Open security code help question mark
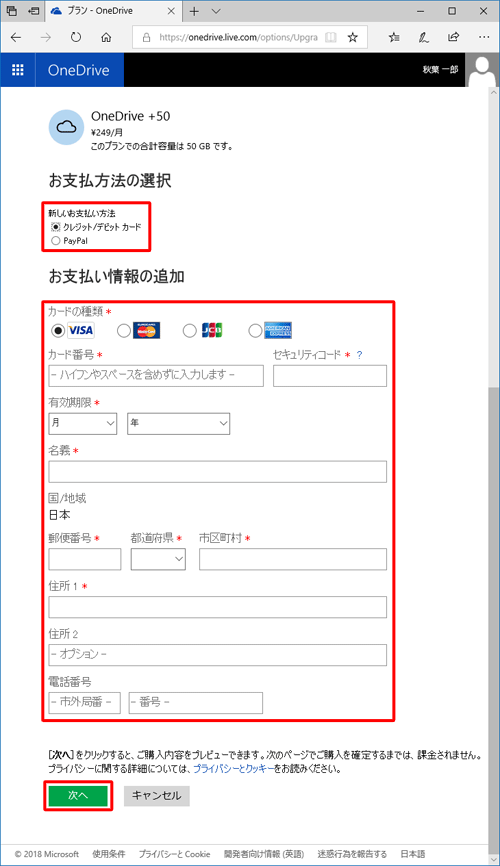The width and height of the screenshot is (500, 866). point(360,355)
